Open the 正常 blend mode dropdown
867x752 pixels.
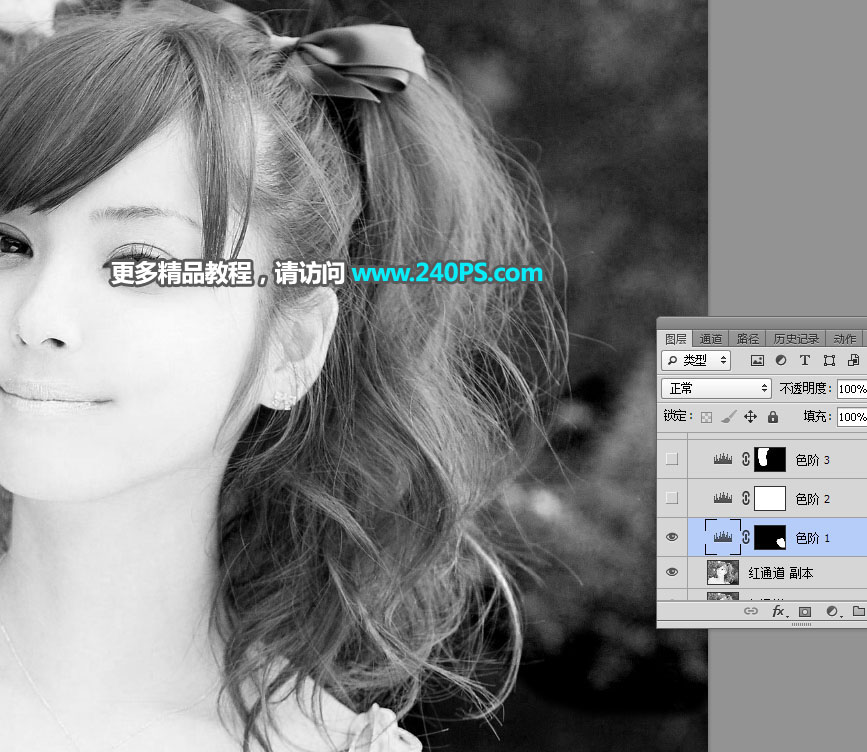click(x=716, y=388)
